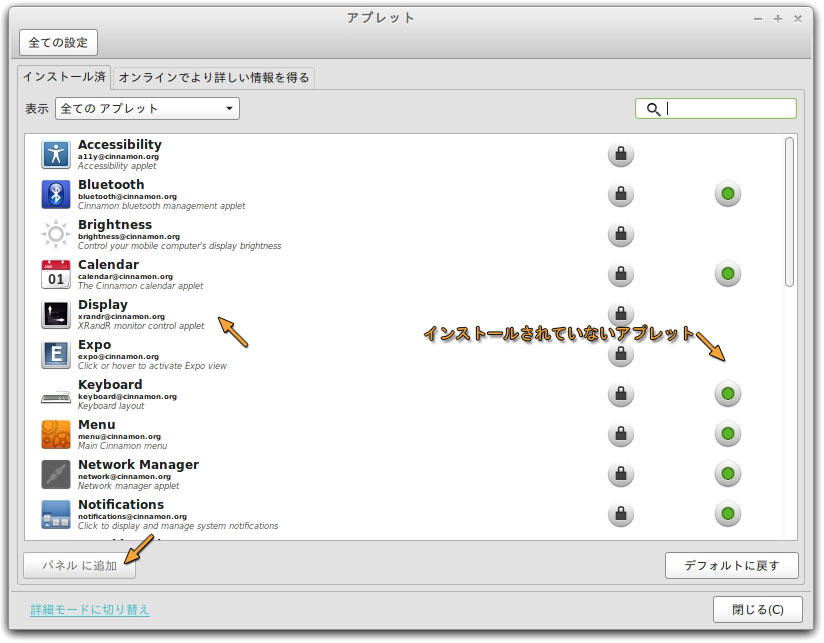
Task: Select the Calendar applet icon
Action: (56, 275)
